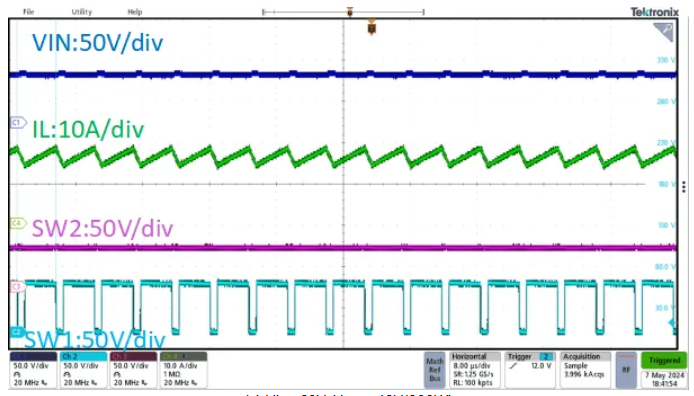Open the File menu
694x396 pixels.
(x=28, y=12)
